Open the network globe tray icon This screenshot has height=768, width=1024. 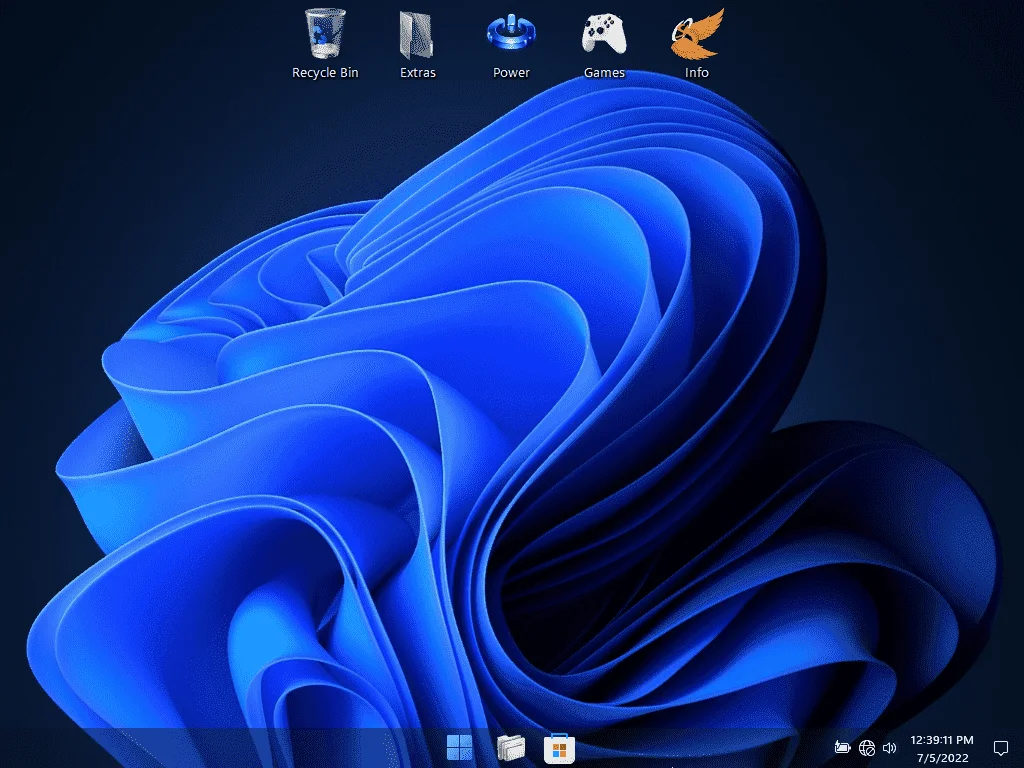click(867, 748)
